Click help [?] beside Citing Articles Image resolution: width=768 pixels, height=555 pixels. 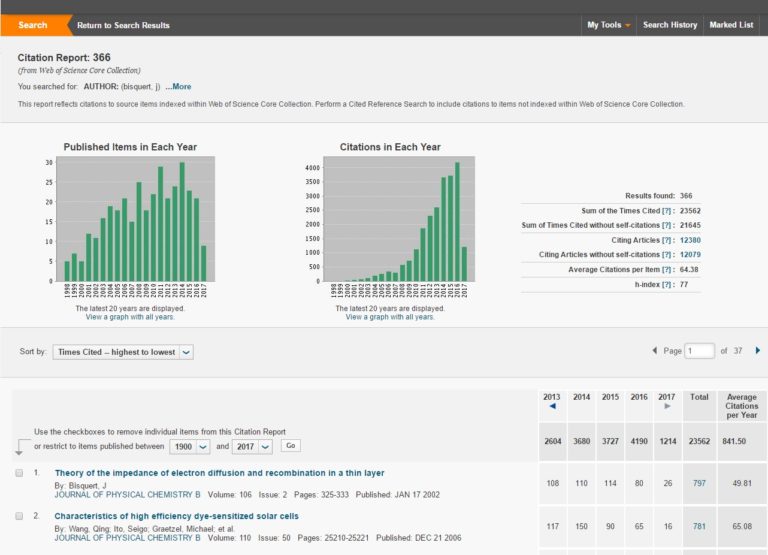coord(667,240)
